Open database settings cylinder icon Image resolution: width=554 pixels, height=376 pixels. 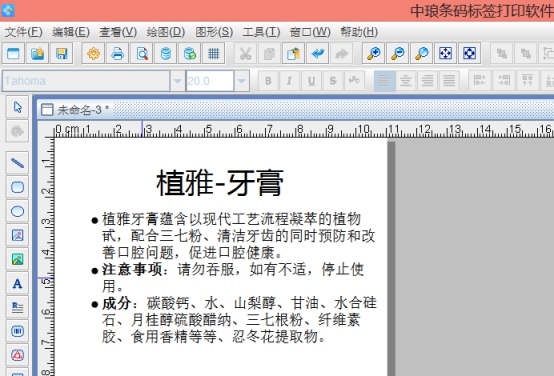(x=166, y=54)
